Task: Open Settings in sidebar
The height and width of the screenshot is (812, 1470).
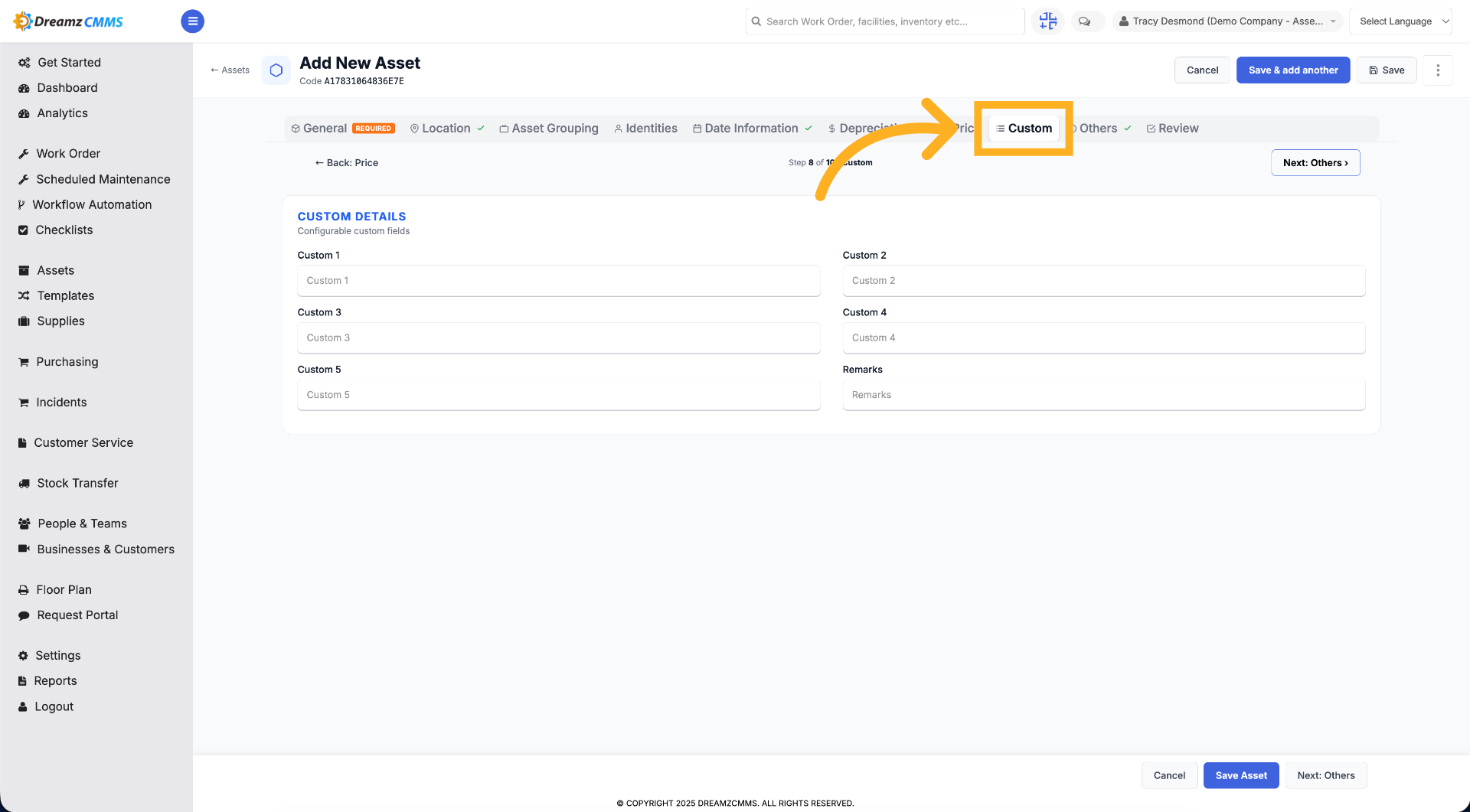Action: tap(49, 655)
